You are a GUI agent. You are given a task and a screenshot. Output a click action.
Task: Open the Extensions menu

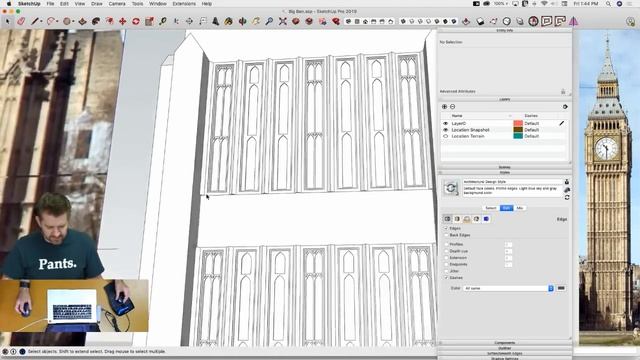click(184, 4)
